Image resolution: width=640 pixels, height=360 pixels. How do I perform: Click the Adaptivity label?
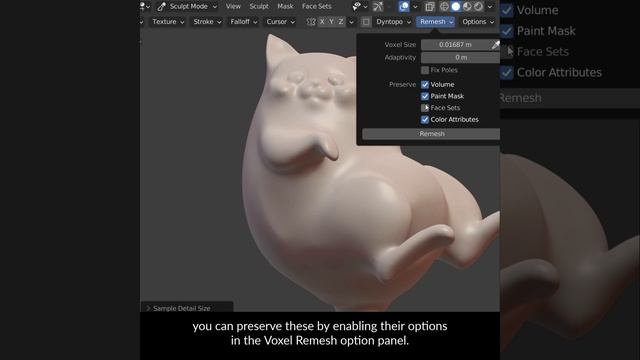(400, 58)
